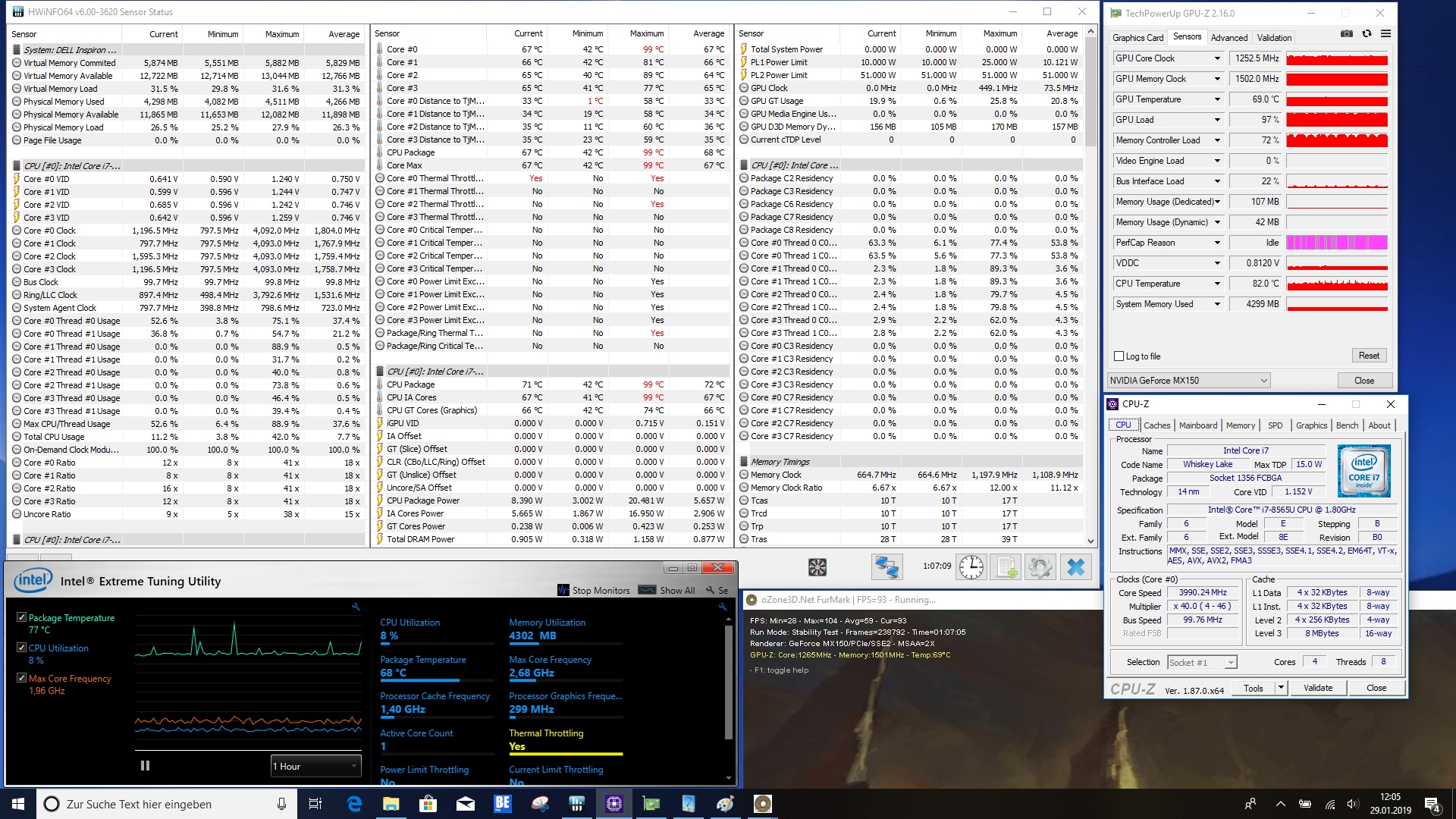1456x819 pixels.
Task: Open the GPU Core Clock sensor dropdown
Action: 1217,58
